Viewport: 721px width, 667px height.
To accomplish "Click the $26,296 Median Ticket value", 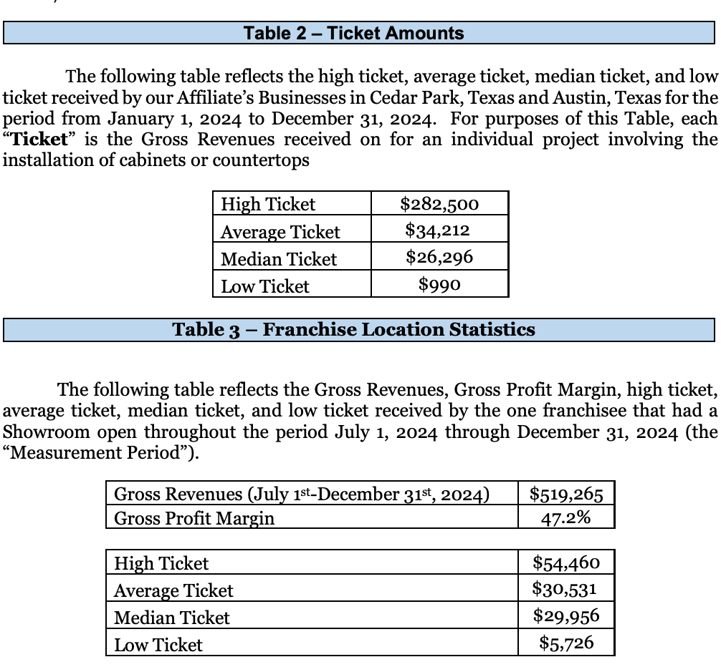I will (x=439, y=258).
